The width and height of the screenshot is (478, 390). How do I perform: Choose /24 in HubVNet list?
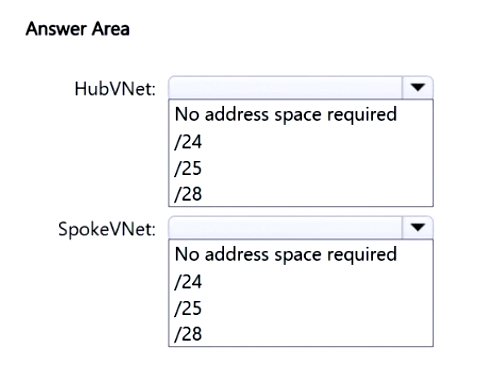(188, 142)
